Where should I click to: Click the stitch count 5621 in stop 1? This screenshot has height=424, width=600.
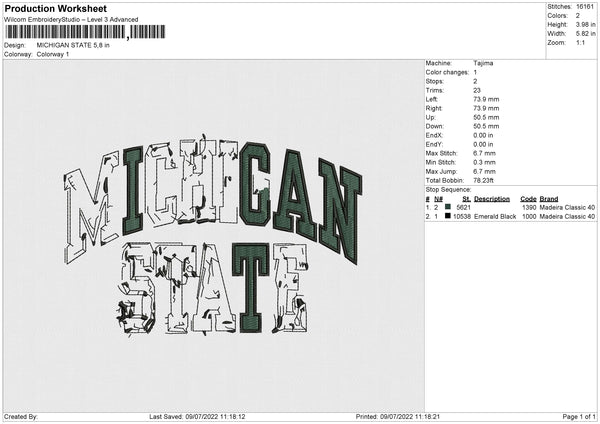tap(463, 207)
